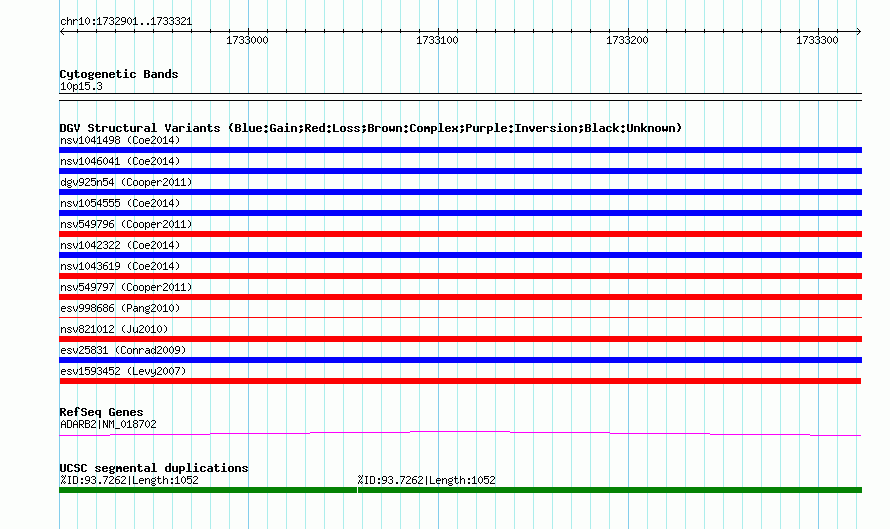Screen dimensions: 890x529
Task: Select the red loss bar under nsv549796
Action: (x=460, y=234)
